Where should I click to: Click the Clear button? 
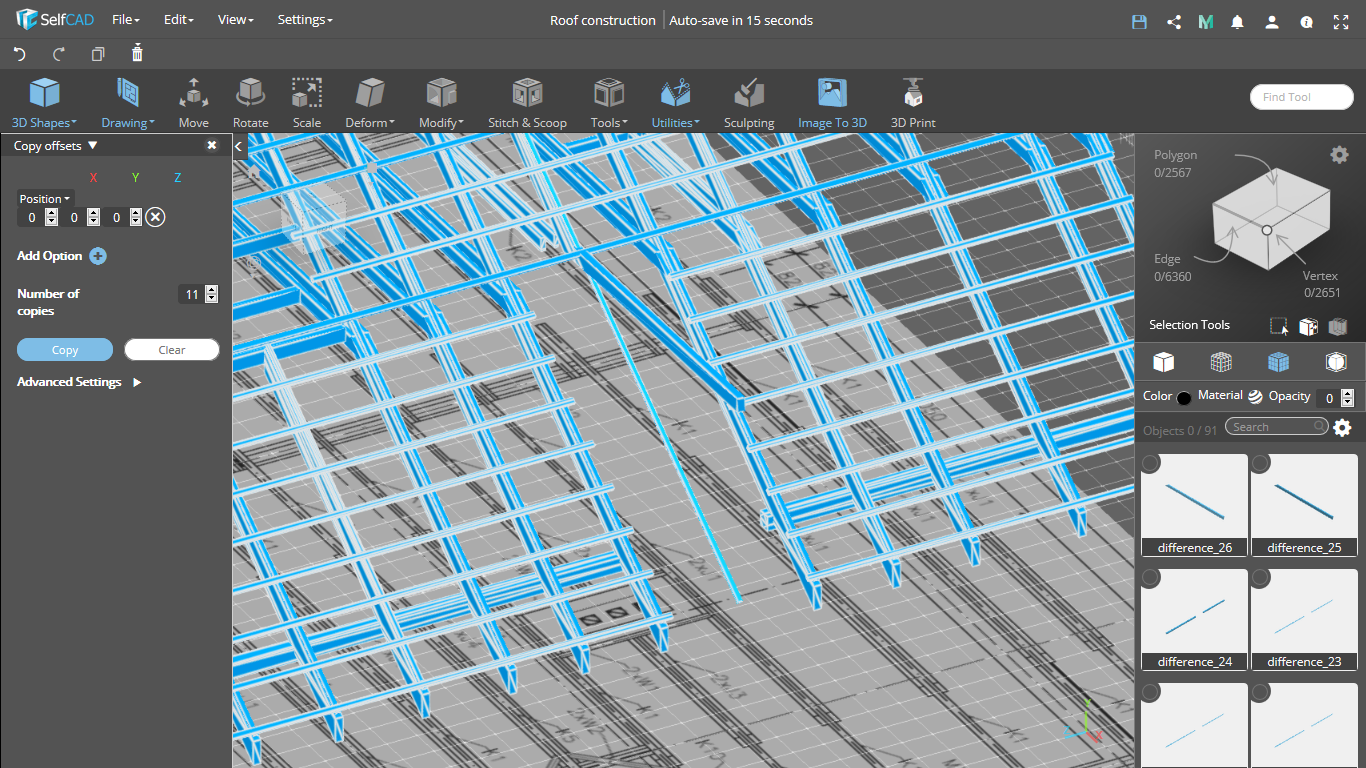172,350
